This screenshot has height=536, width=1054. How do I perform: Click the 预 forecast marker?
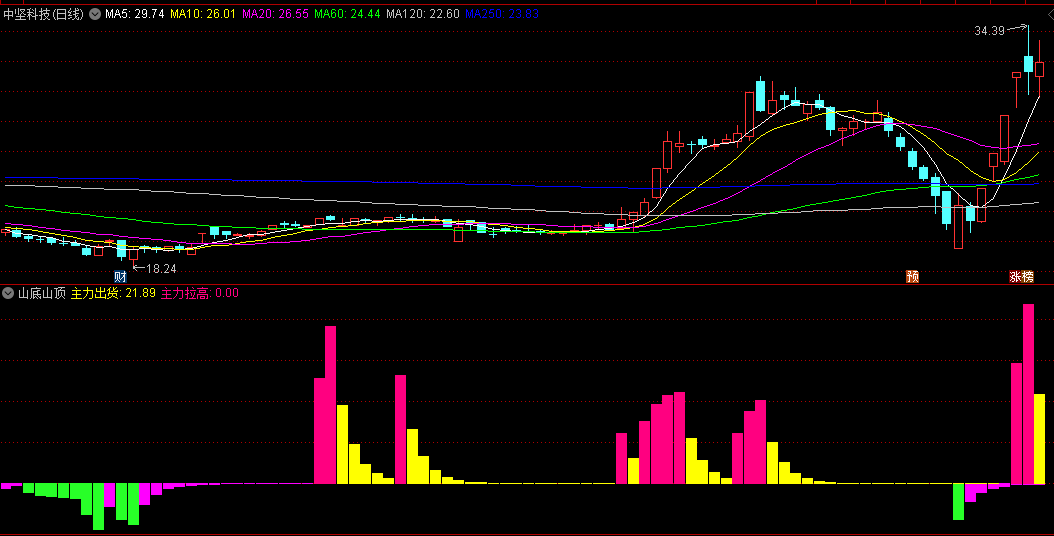(912, 276)
